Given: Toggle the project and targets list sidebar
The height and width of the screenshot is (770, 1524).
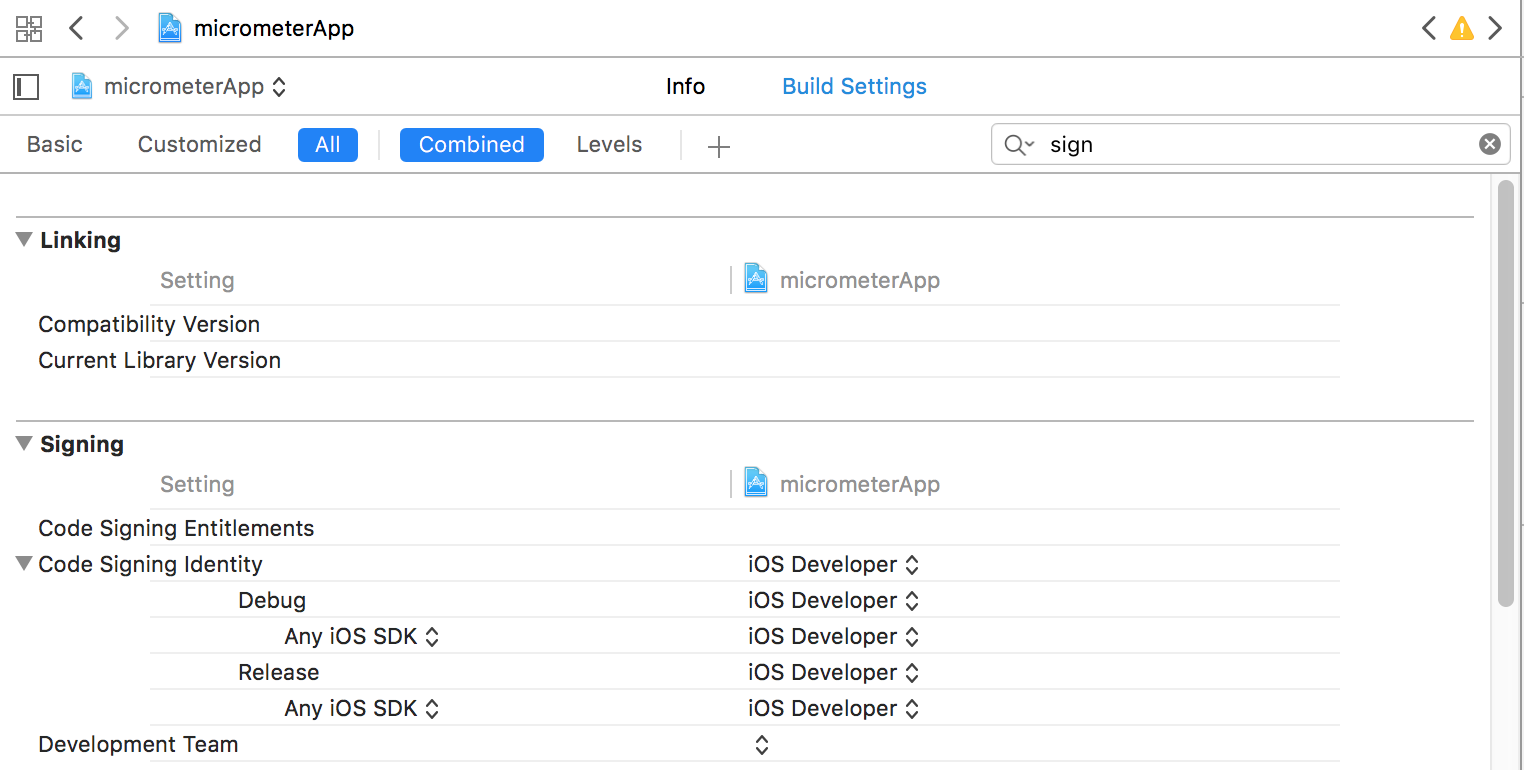Looking at the screenshot, I should coord(26,87).
